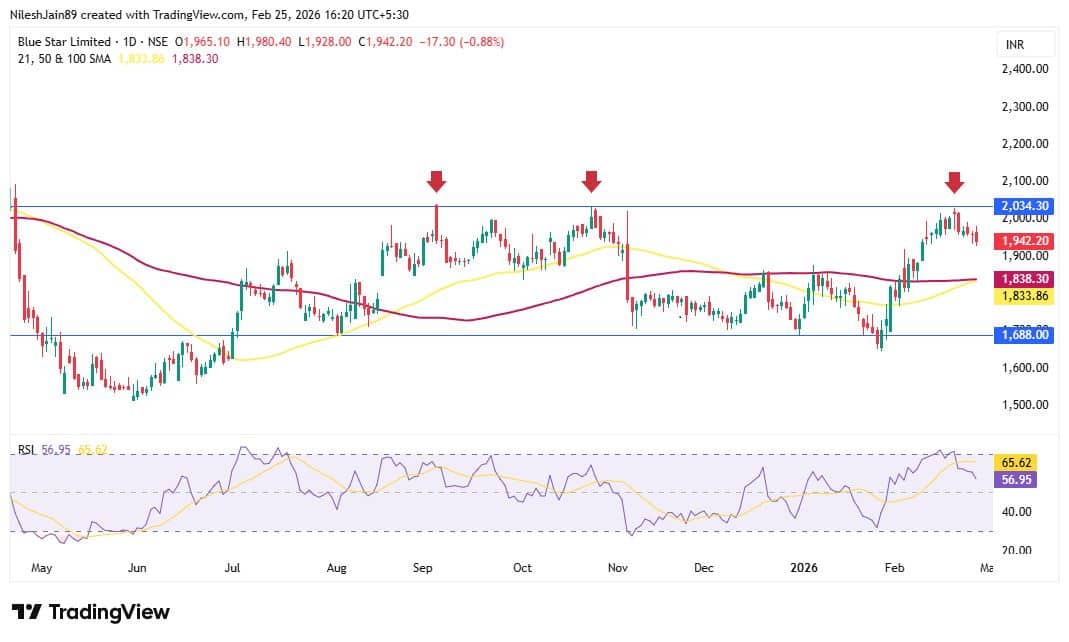Click the red 1,942.20 last price tag
The image size is (1069, 642).
[1024, 241]
